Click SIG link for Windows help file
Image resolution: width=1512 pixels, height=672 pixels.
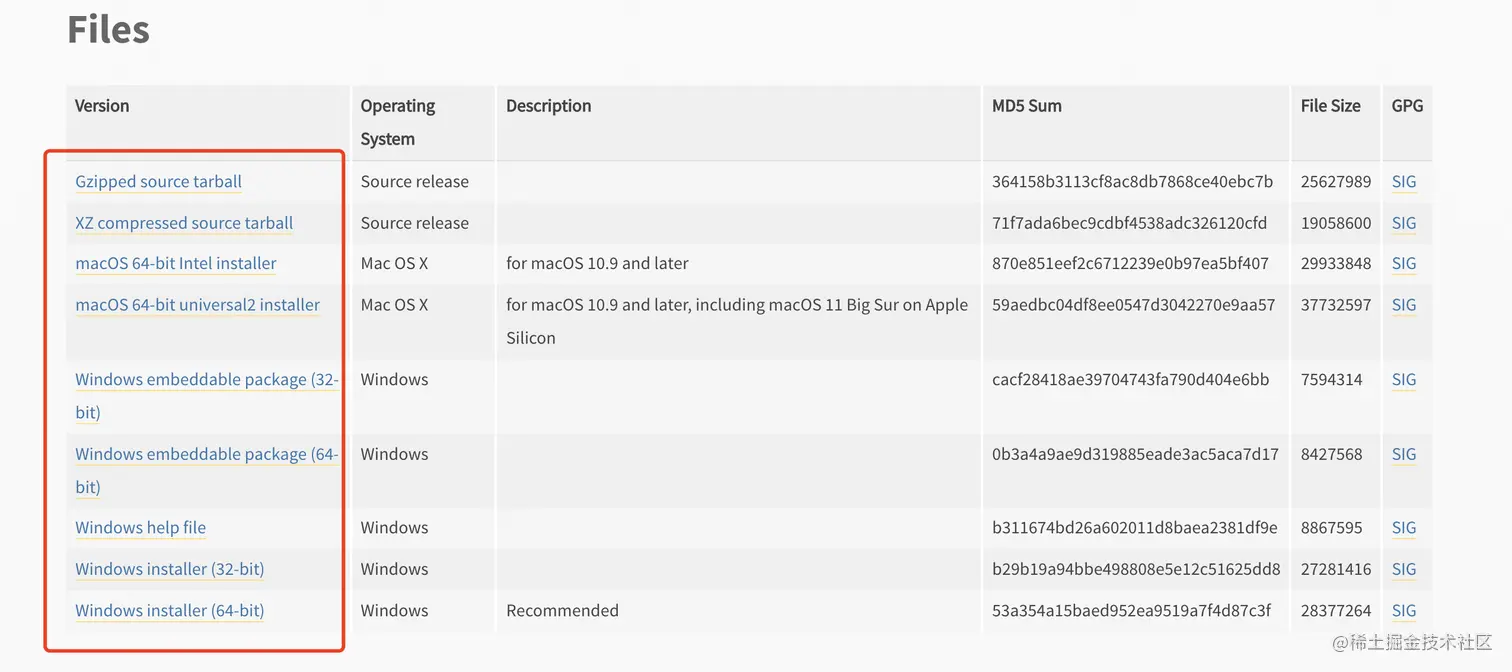pyautogui.click(x=1403, y=528)
